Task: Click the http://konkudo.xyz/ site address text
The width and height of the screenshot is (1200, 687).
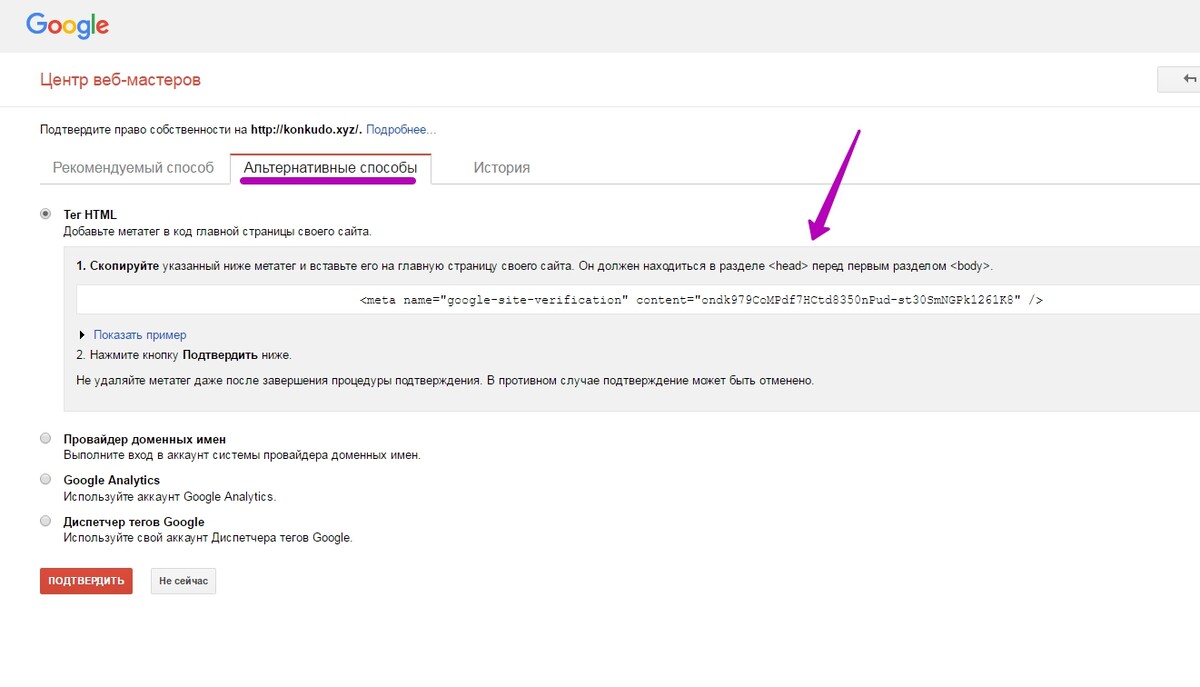Action: (x=304, y=130)
